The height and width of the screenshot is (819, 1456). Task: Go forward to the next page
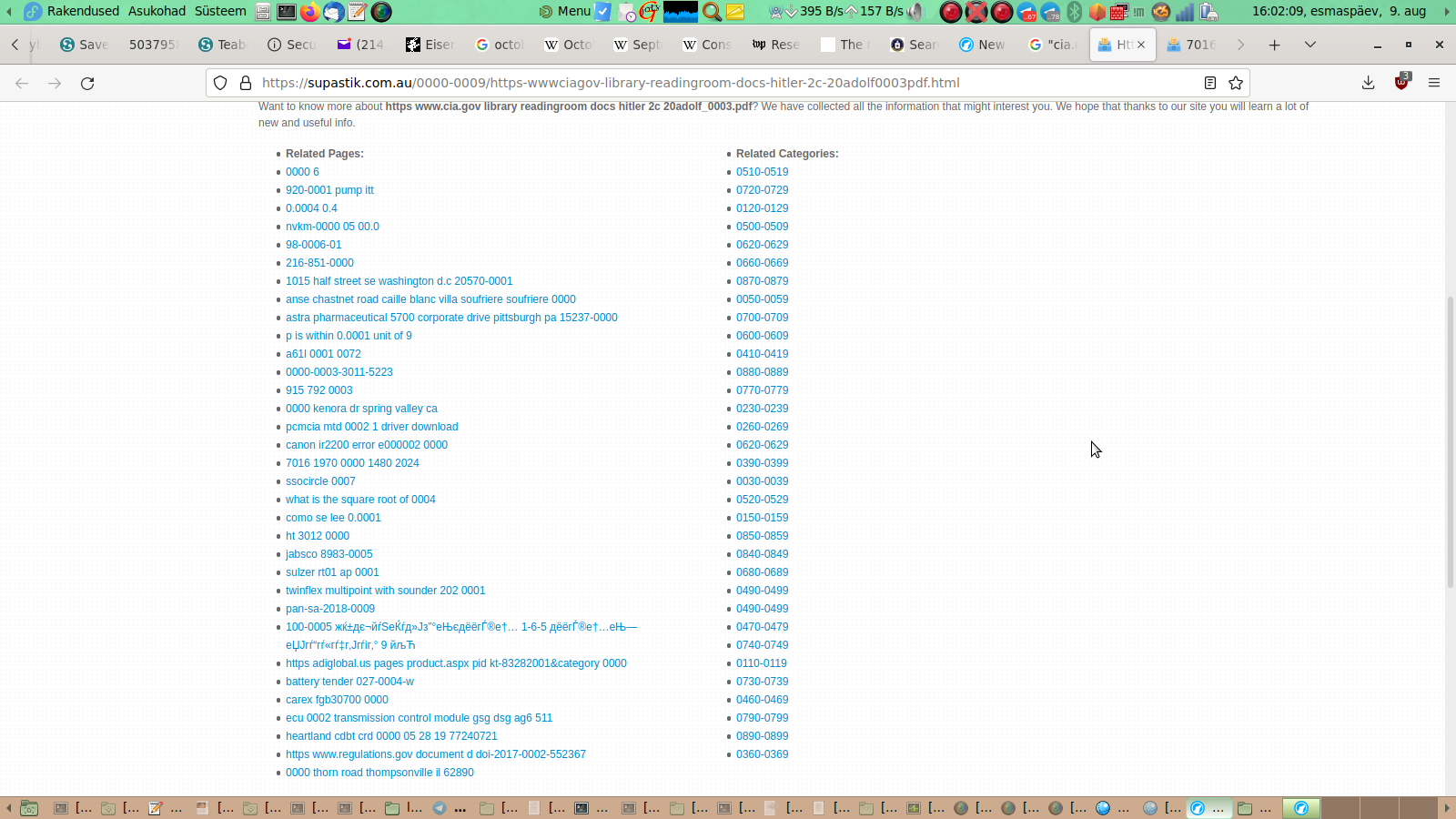55,83
